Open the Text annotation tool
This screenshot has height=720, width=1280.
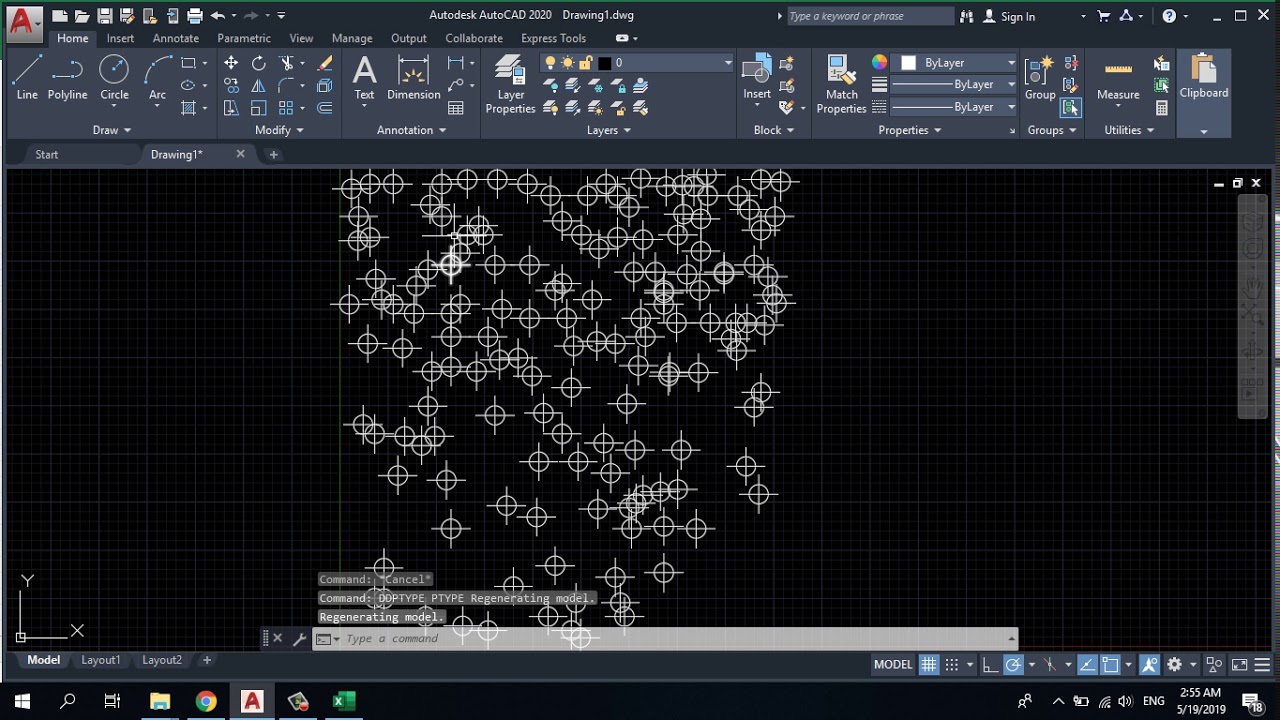(364, 78)
